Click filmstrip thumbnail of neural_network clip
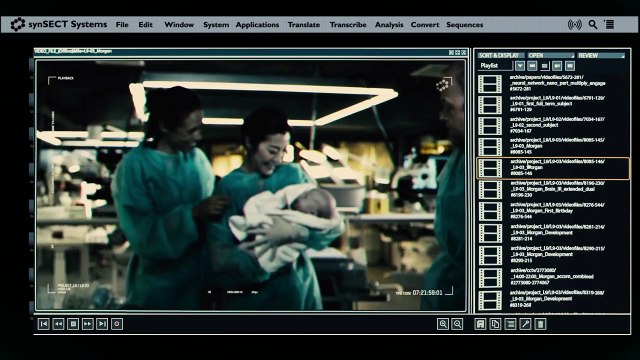 490,84
